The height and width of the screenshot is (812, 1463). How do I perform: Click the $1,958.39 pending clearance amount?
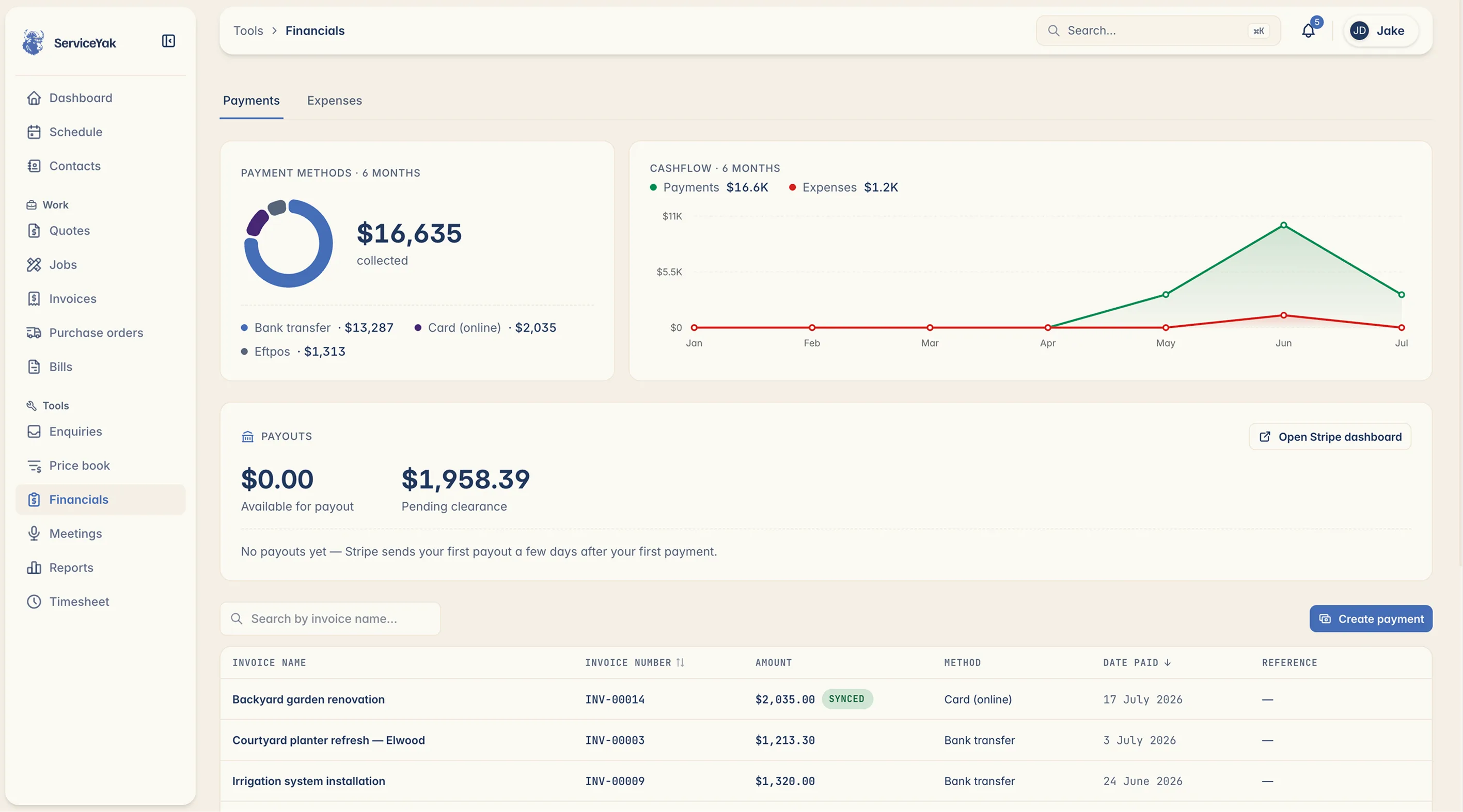coord(466,479)
